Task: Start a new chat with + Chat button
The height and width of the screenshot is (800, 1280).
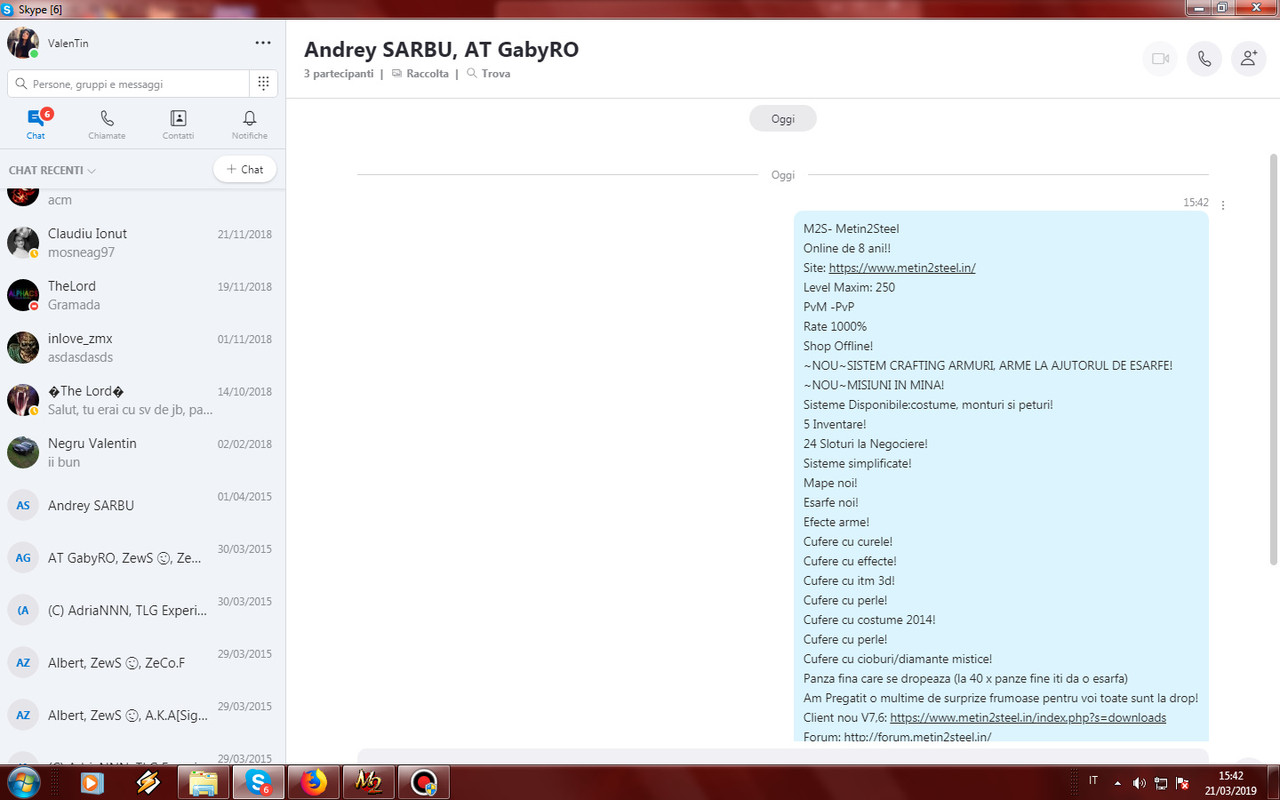Action: (245, 169)
